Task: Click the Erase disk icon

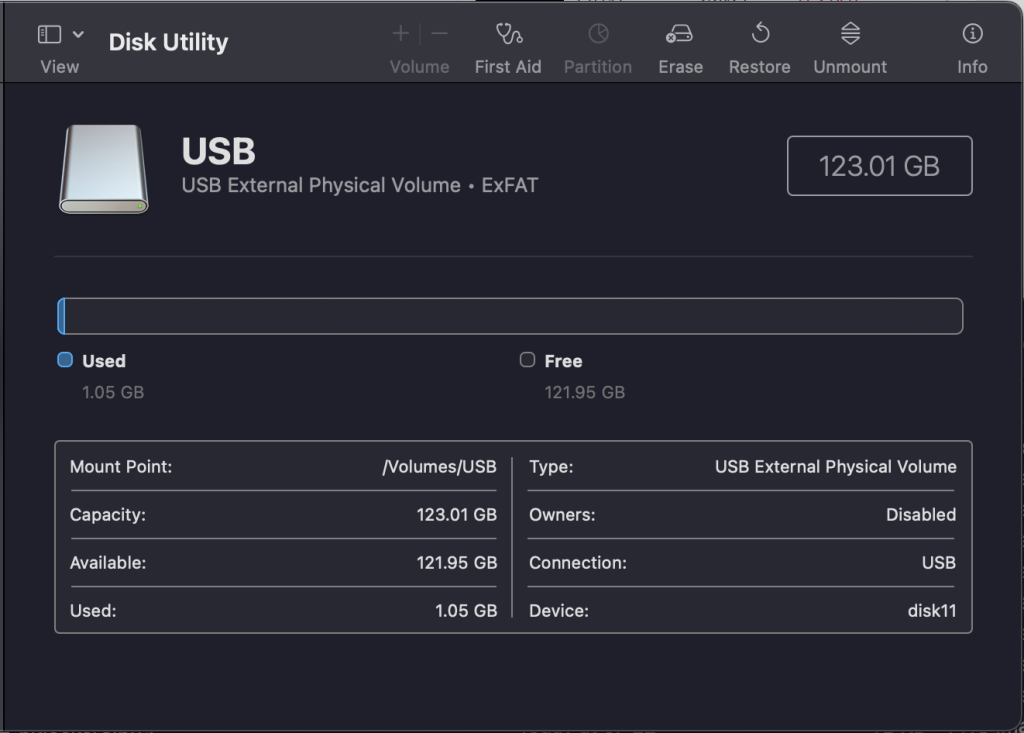Action: click(679, 35)
